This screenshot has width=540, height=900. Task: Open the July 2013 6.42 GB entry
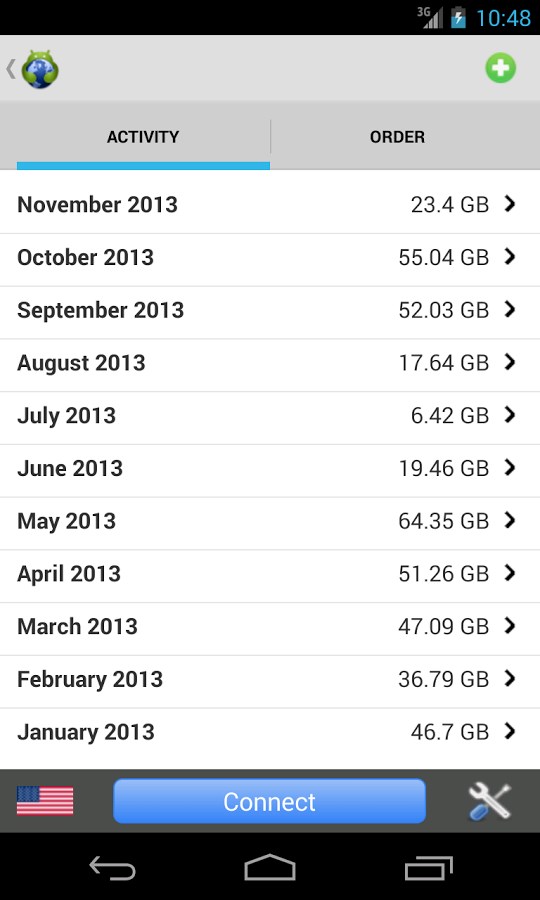(x=270, y=418)
